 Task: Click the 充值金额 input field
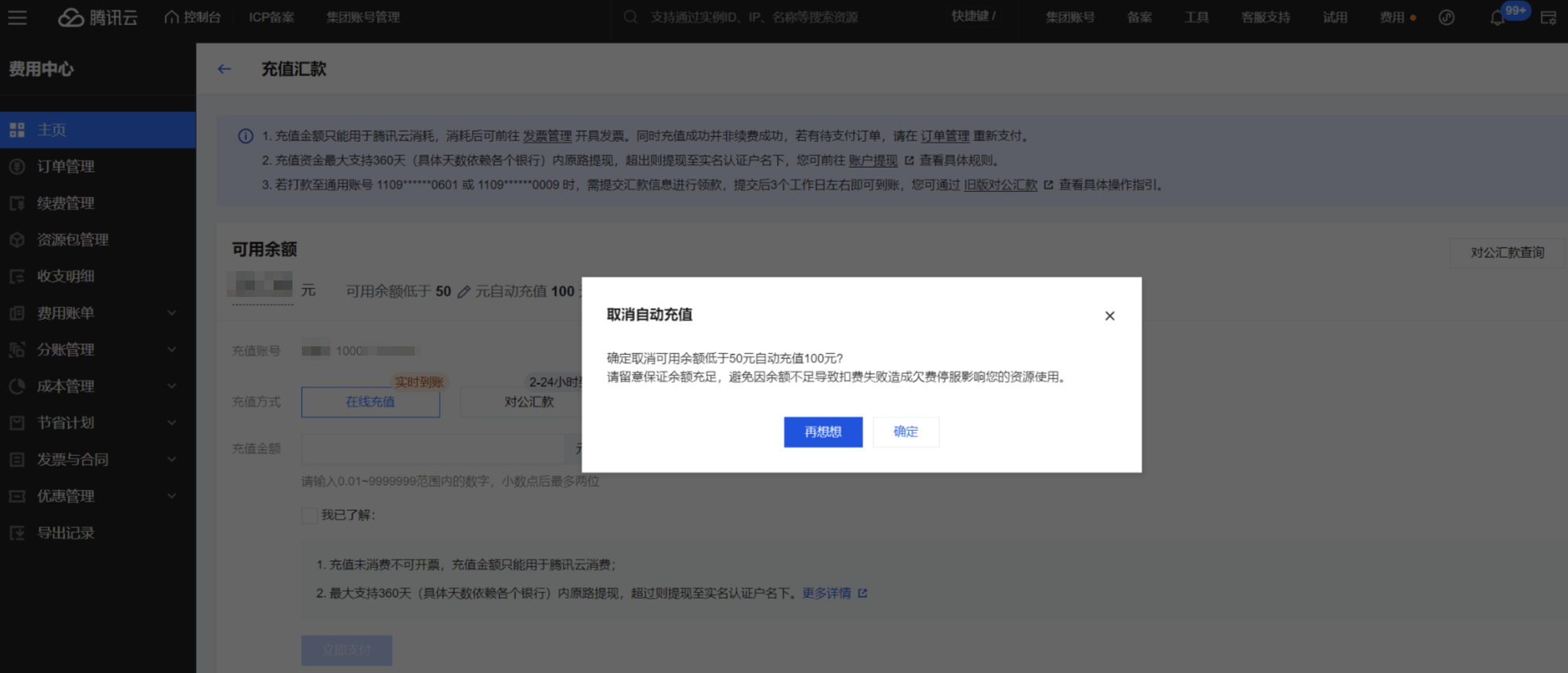(433, 448)
